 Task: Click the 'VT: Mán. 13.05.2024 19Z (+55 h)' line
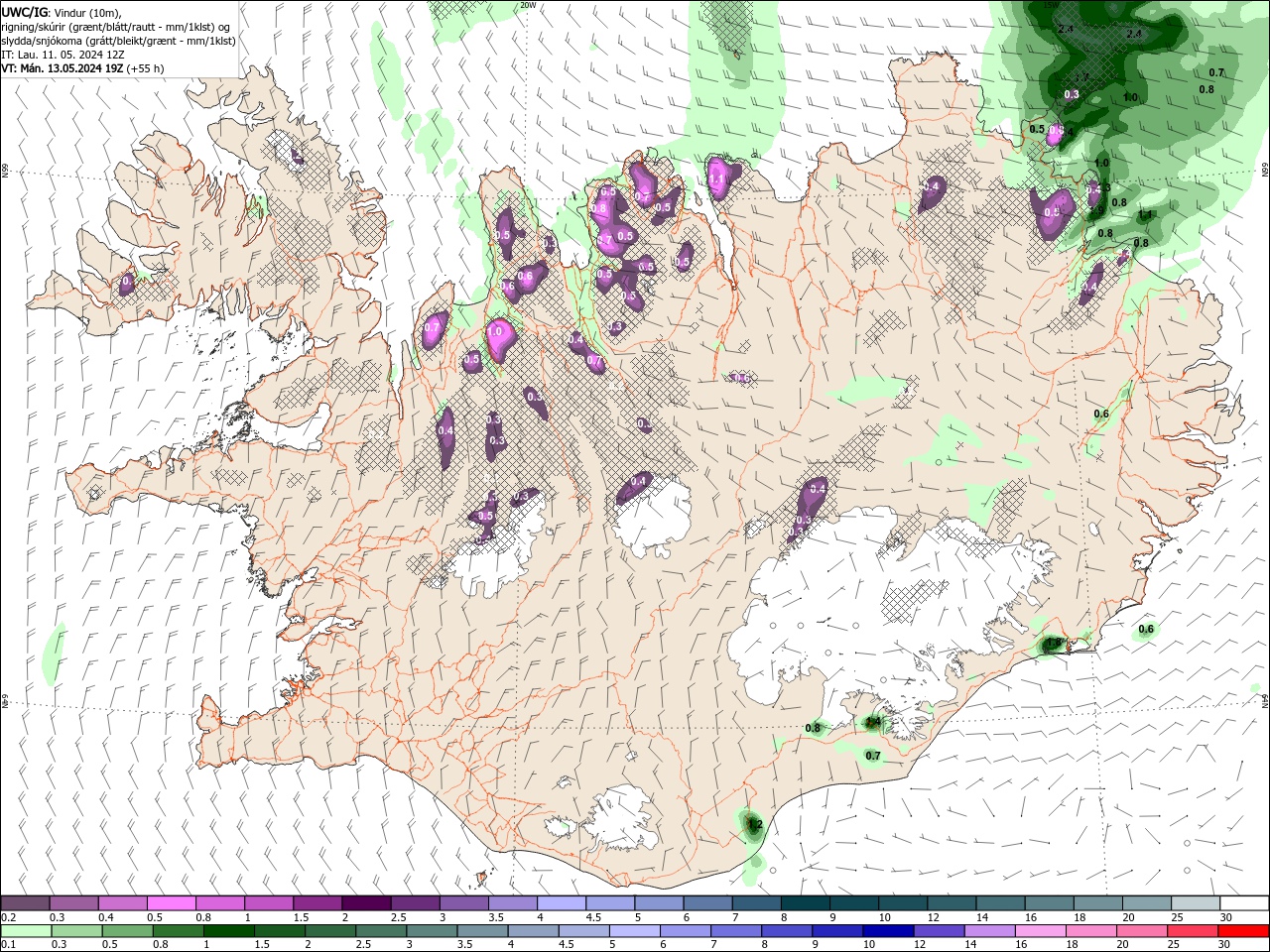83,68
